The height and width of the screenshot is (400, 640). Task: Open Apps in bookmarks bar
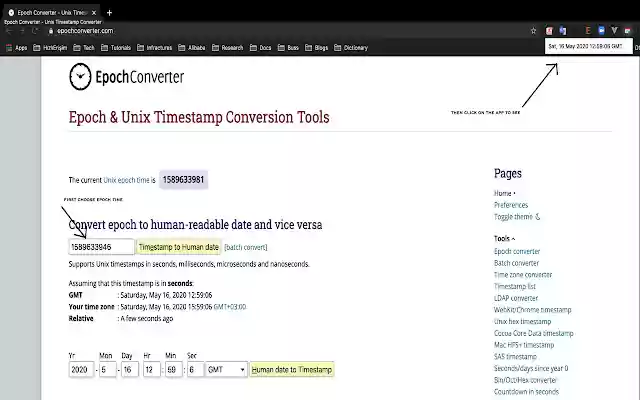(x=16, y=48)
